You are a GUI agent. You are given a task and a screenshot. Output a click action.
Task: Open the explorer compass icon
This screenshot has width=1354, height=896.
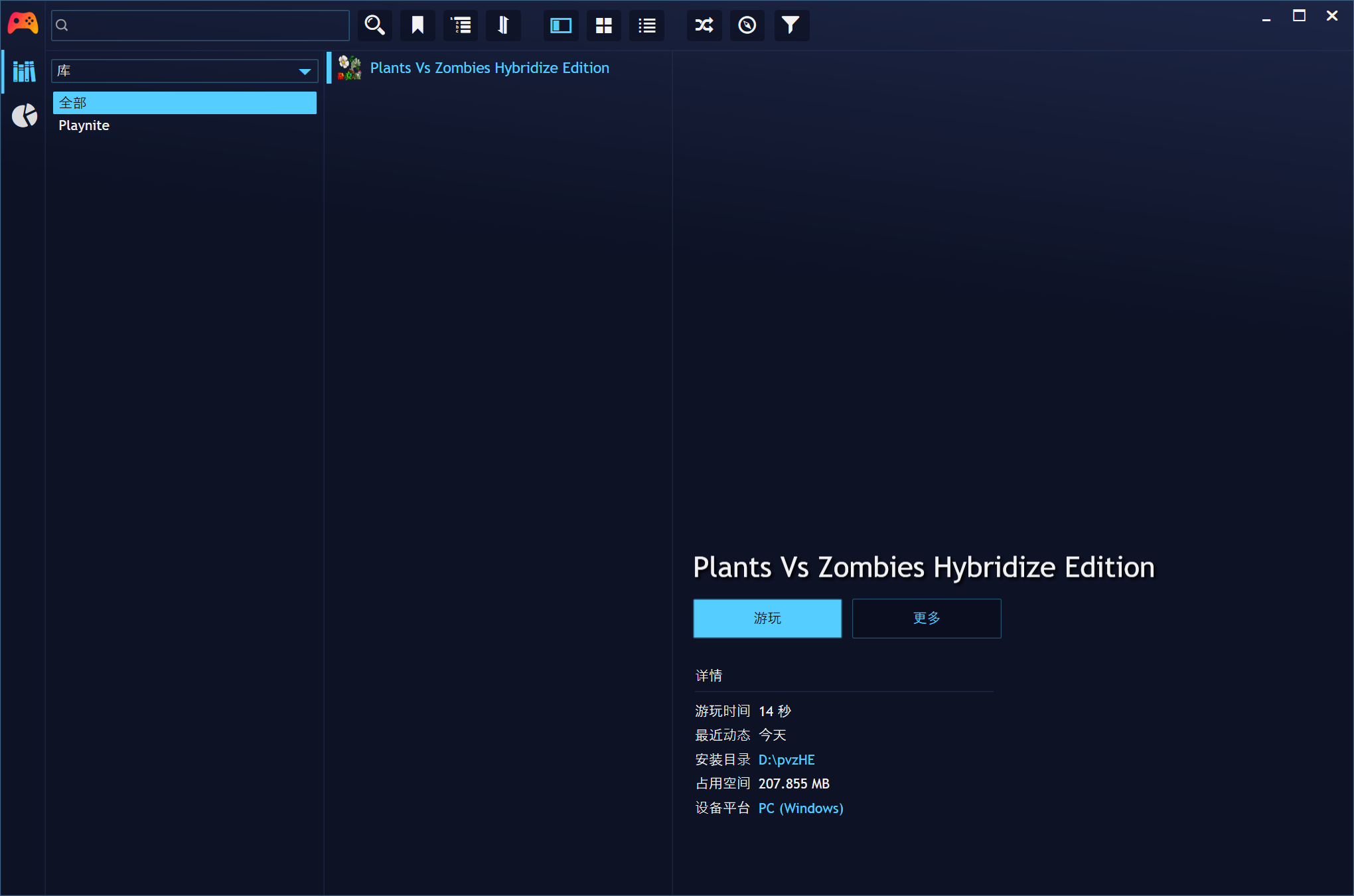tap(747, 25)
